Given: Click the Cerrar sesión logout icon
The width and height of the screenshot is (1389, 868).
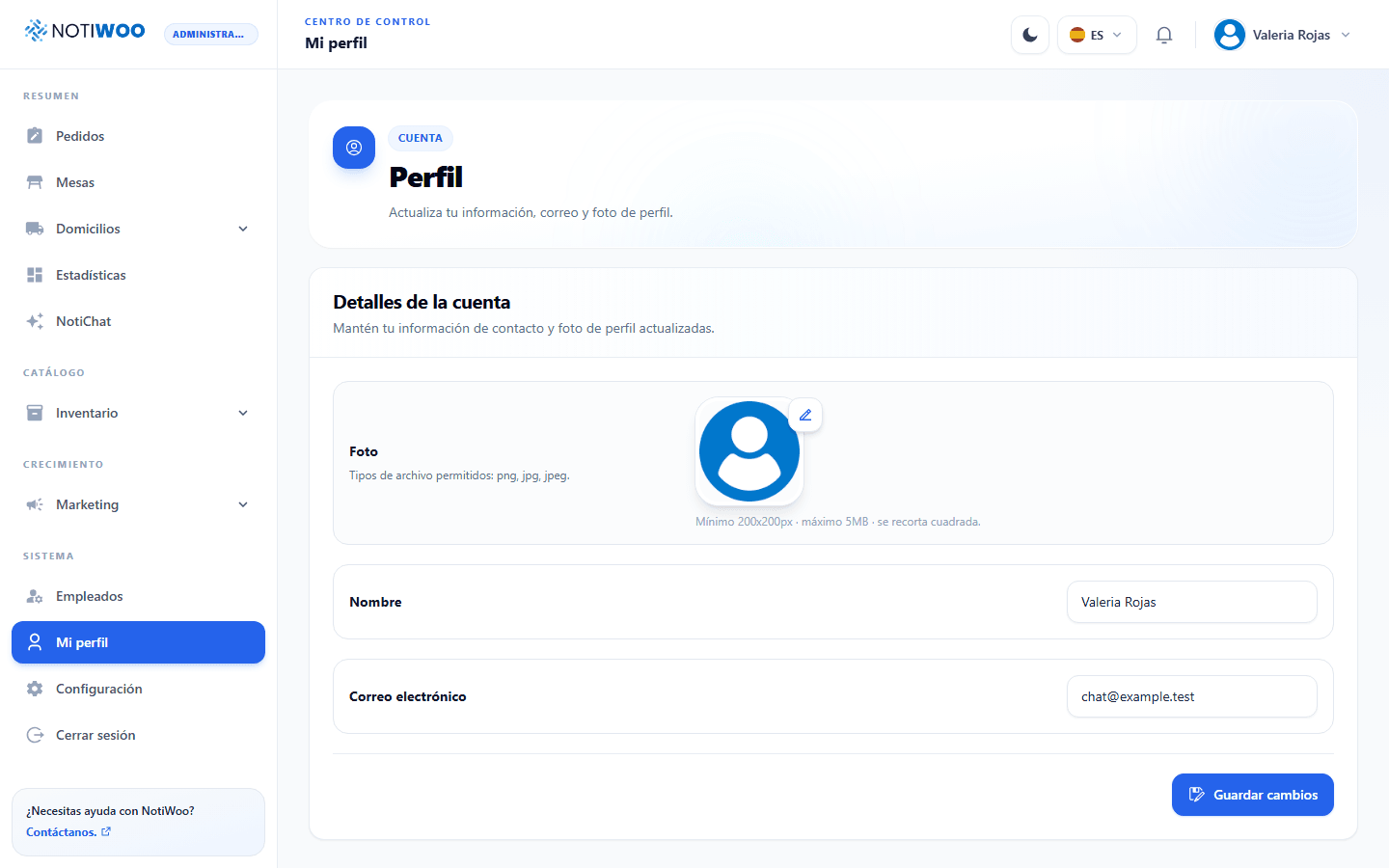Looking at the screenshot, I should [x=35, y=735].
